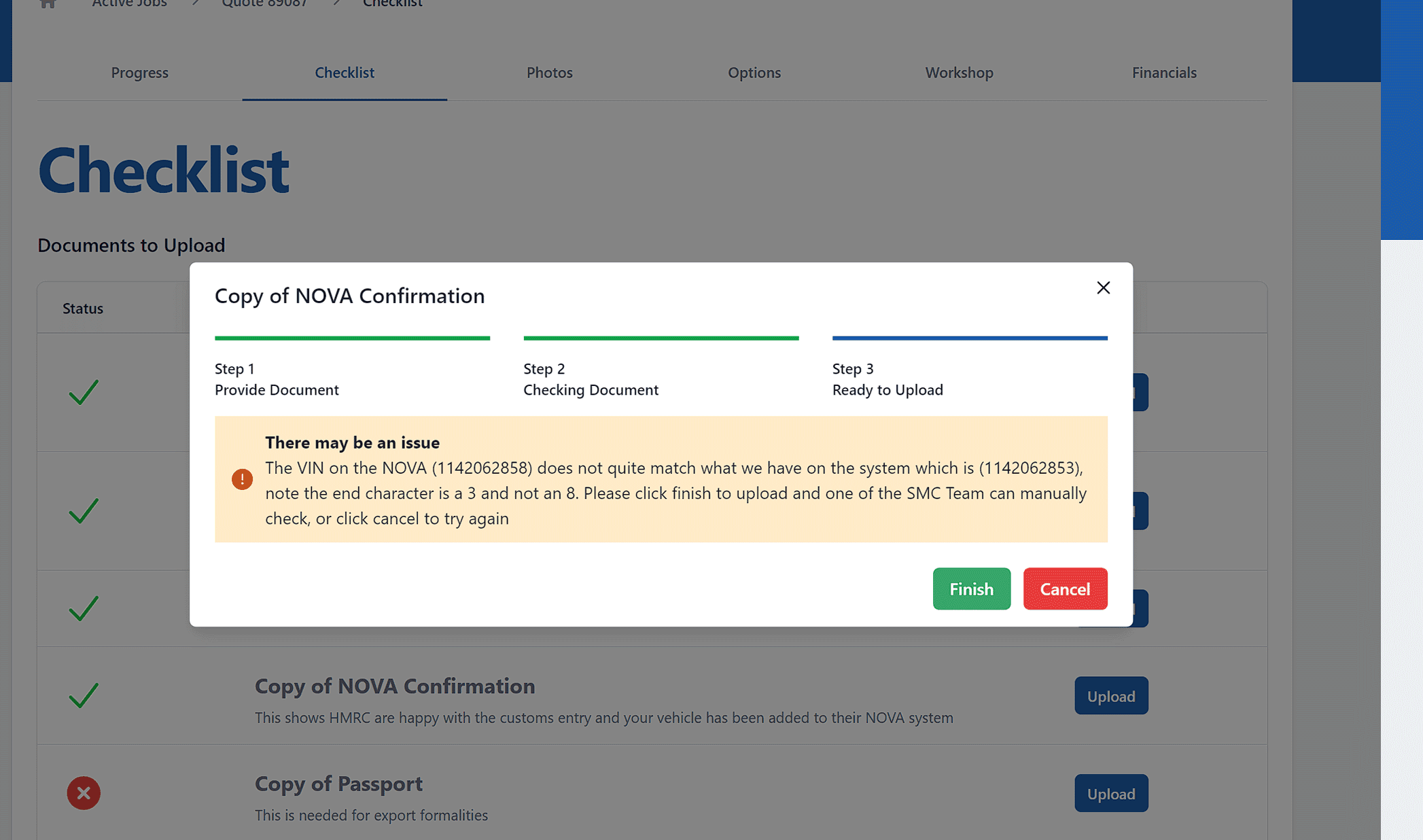Click the third green checkmark status icon

[84, 608]
